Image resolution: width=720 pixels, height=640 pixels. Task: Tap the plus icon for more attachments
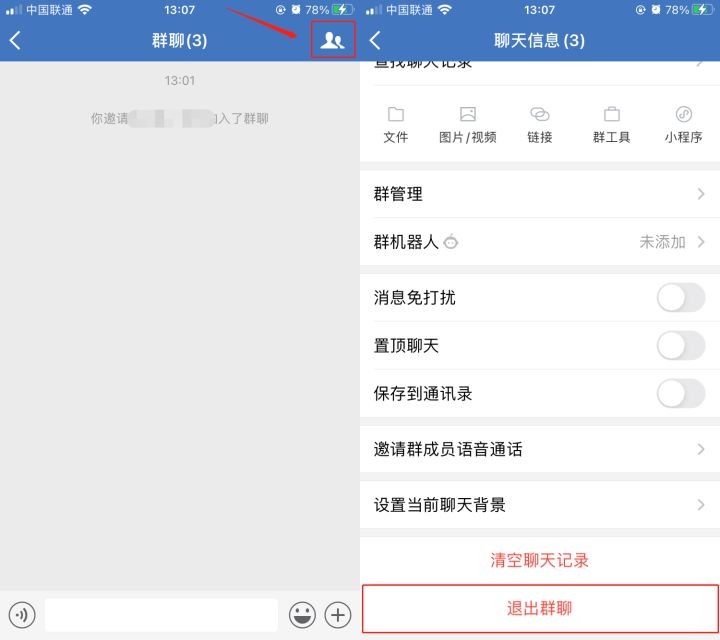click(338, 615)
